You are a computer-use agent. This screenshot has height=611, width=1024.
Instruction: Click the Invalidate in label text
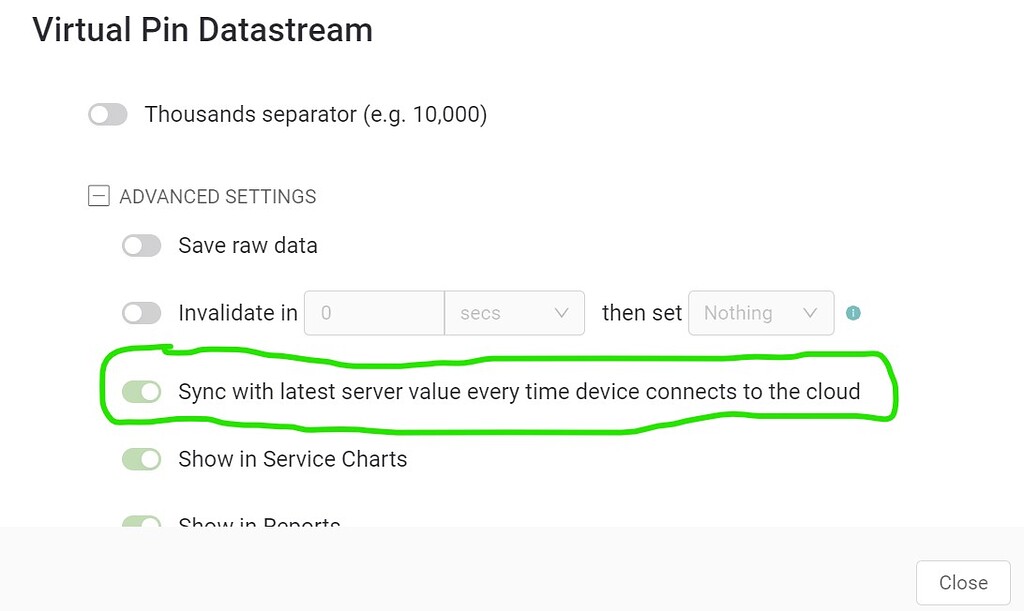[x=238, y=313]
